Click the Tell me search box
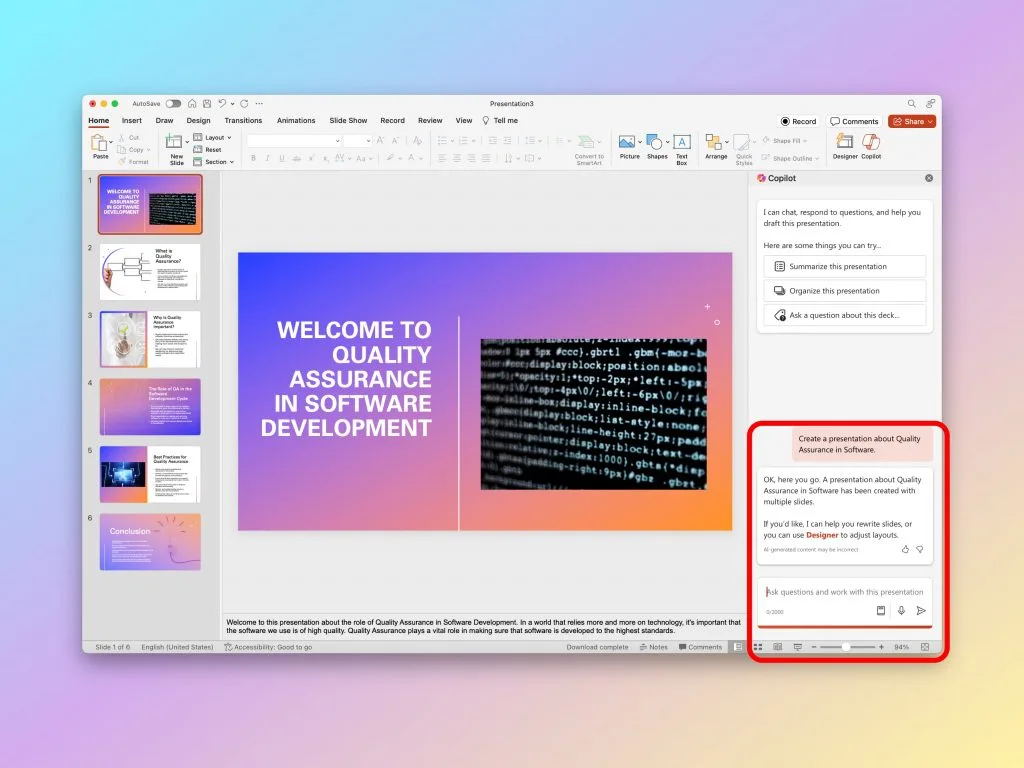 tap(500, 121)
